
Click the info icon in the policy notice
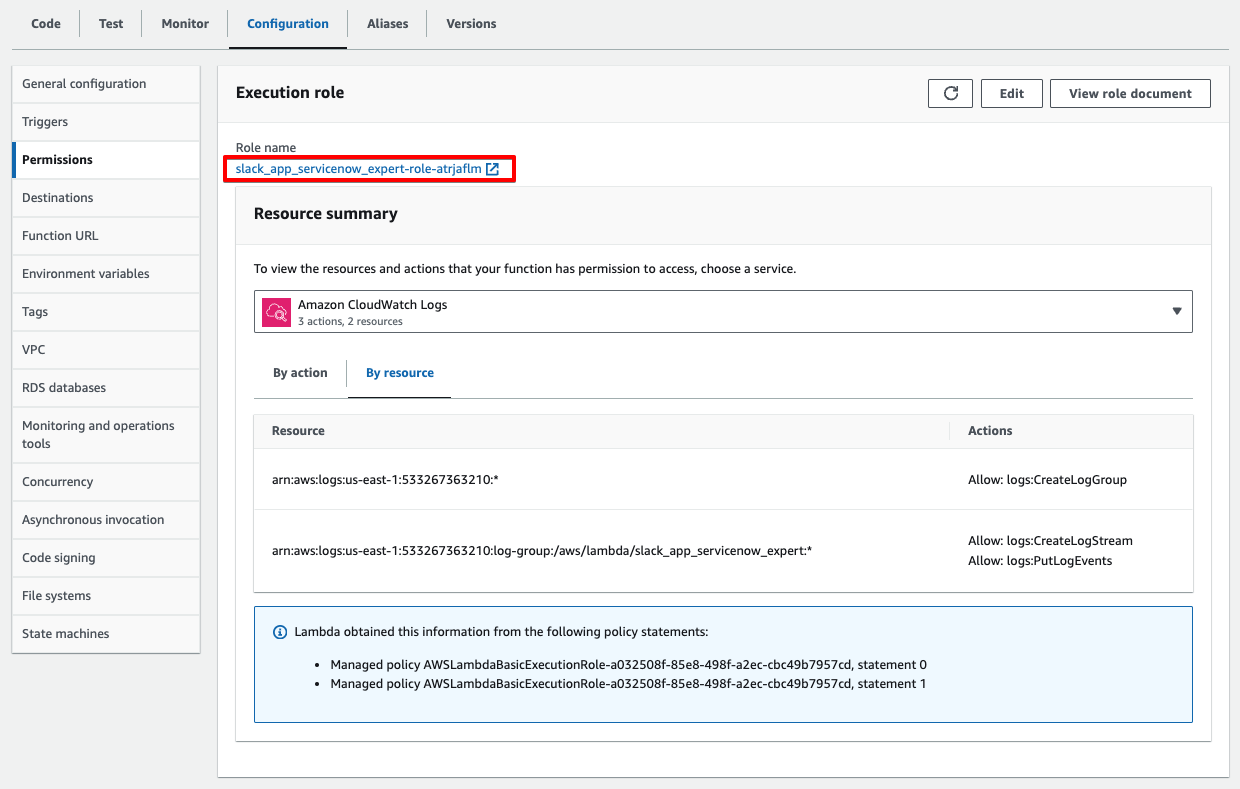[x=280, y=632]
